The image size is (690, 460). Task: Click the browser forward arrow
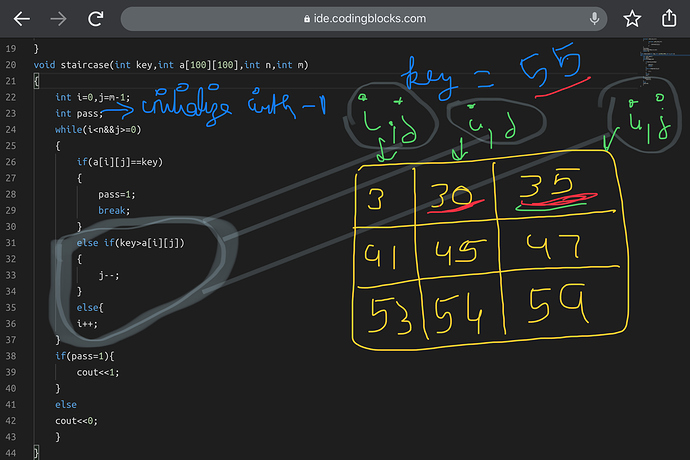58,19
